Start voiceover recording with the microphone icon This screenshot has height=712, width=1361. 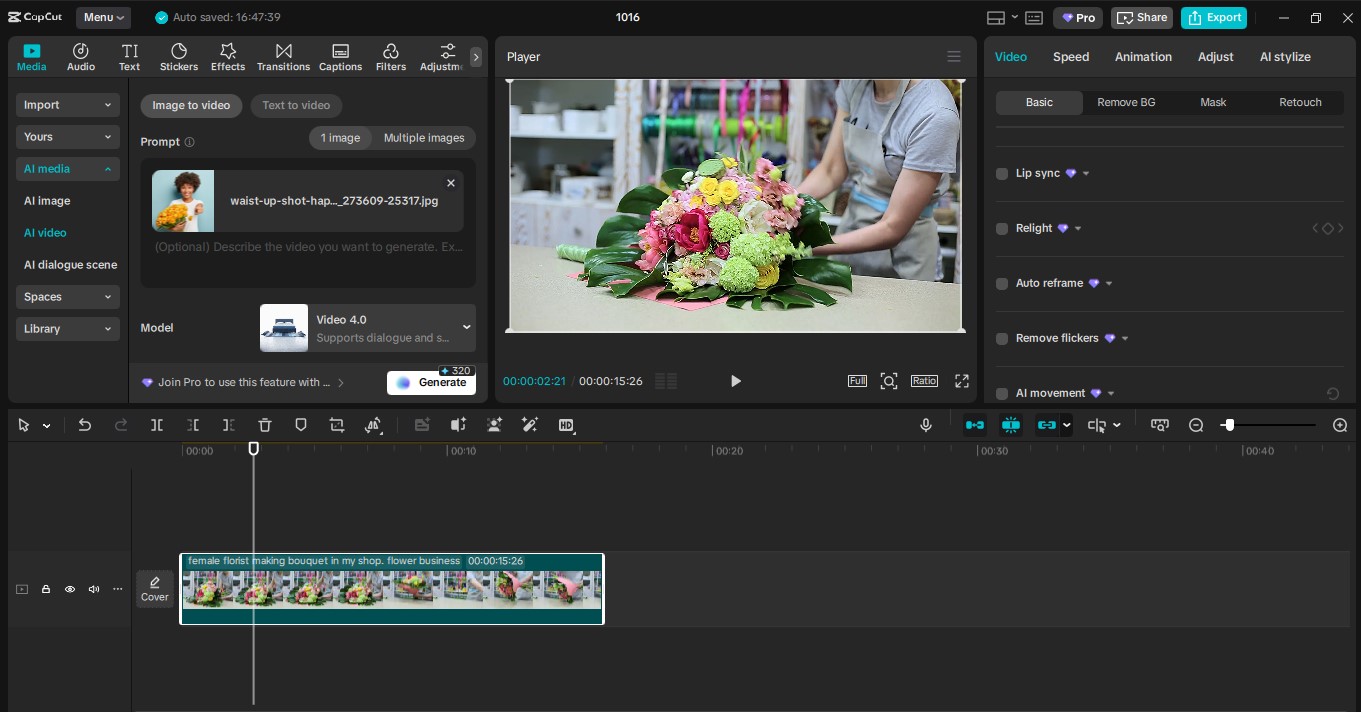(925, 424)
